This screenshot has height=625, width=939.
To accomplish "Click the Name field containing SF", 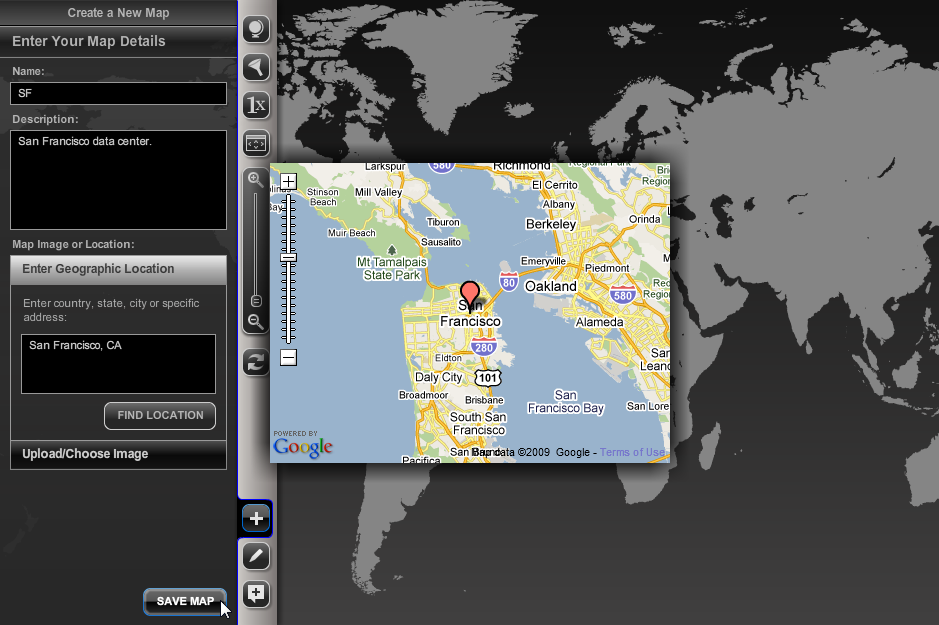I will point(118,93).
